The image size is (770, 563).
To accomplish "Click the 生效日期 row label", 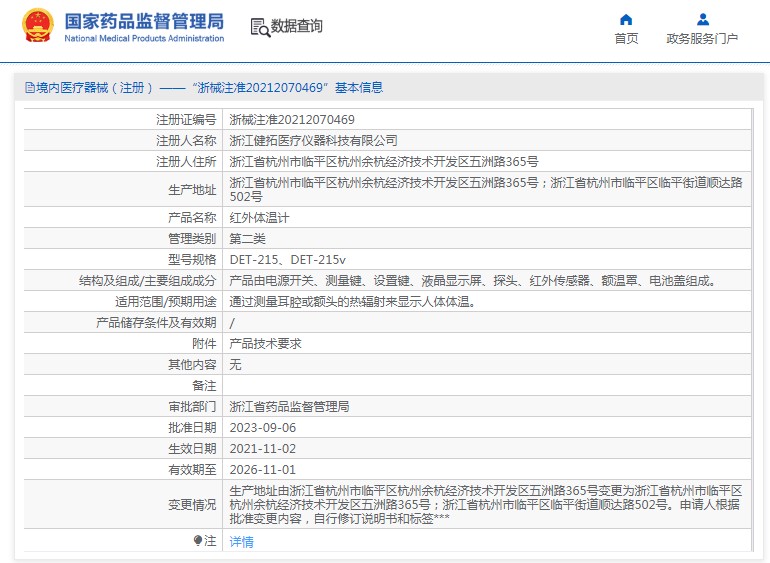I will point(192,449).
